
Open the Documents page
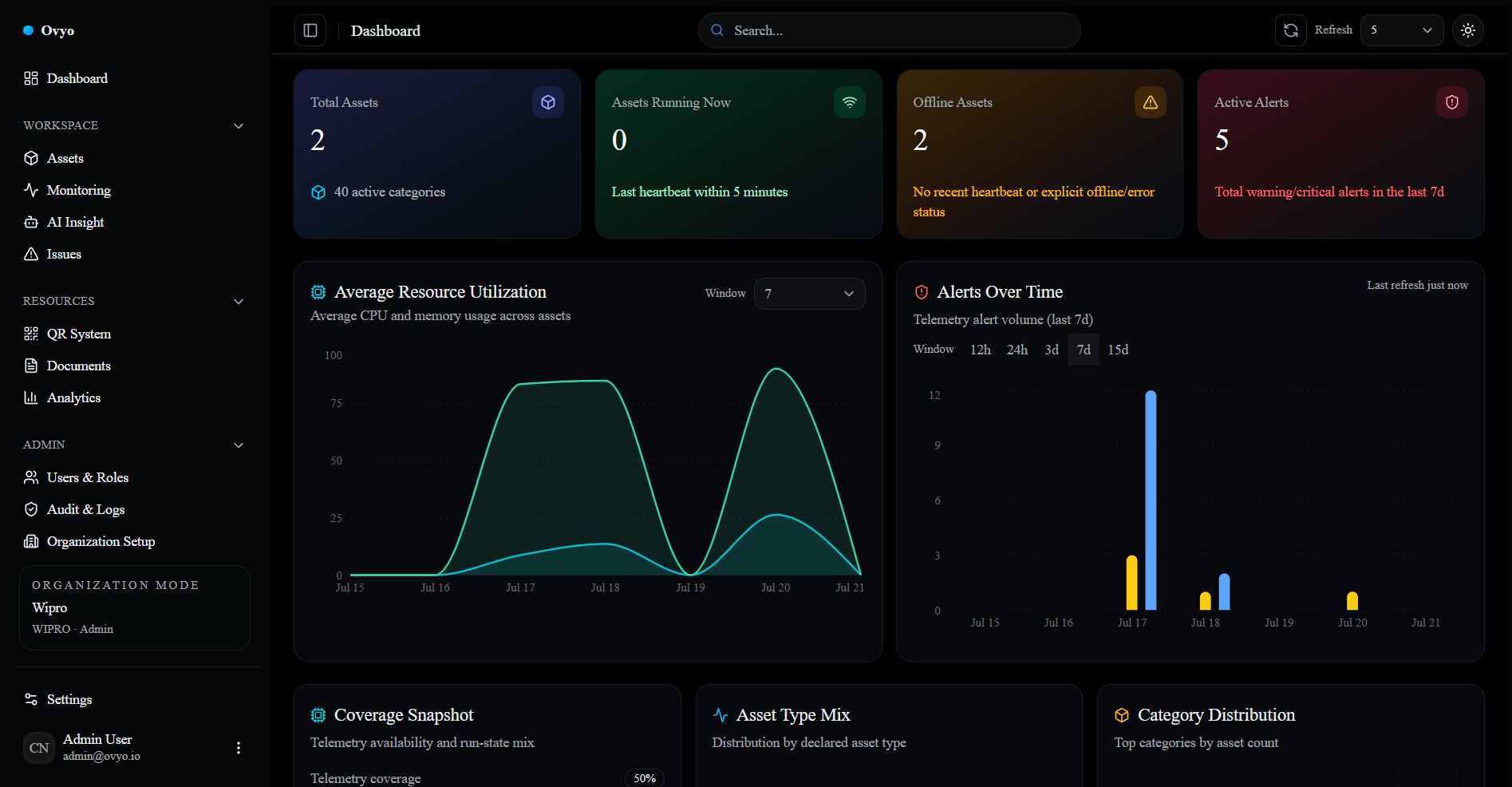[x=133, y=366]
